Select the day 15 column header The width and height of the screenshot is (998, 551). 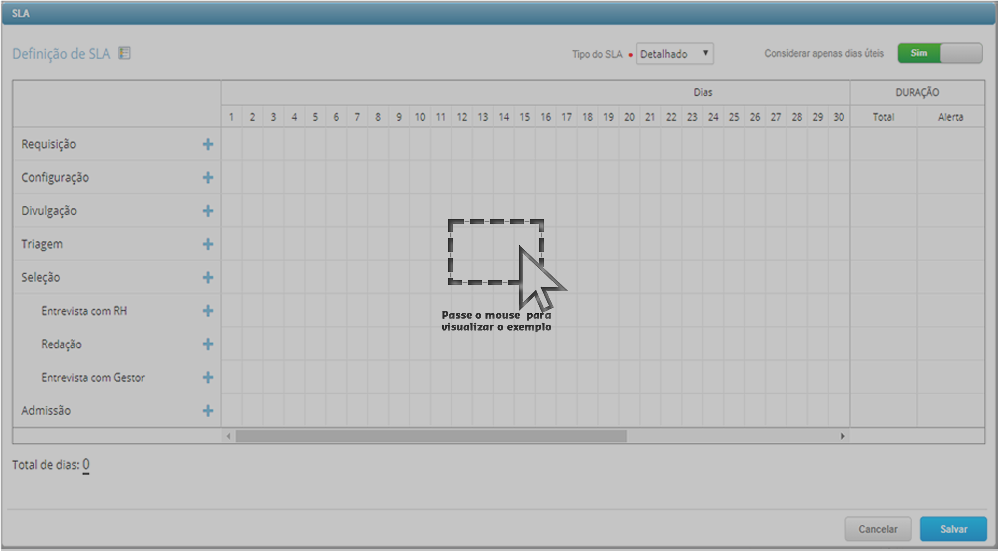coord(525,117)
